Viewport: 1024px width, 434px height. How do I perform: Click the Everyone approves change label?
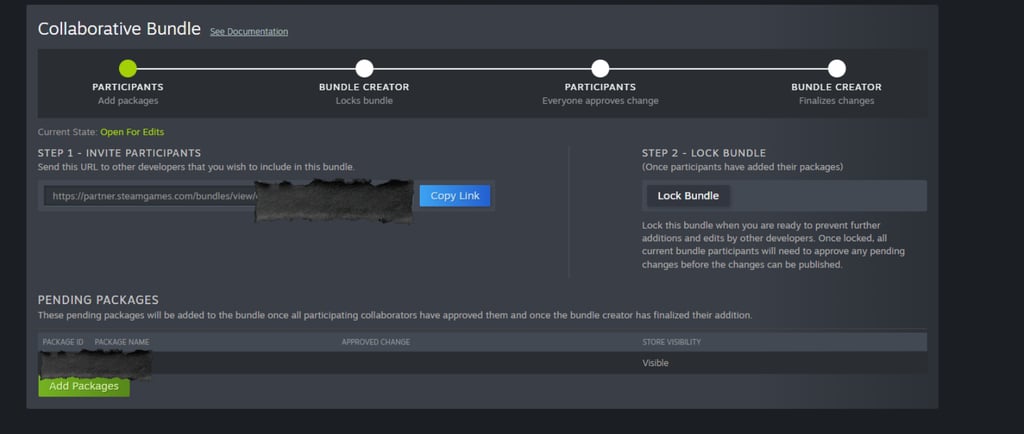600,101
